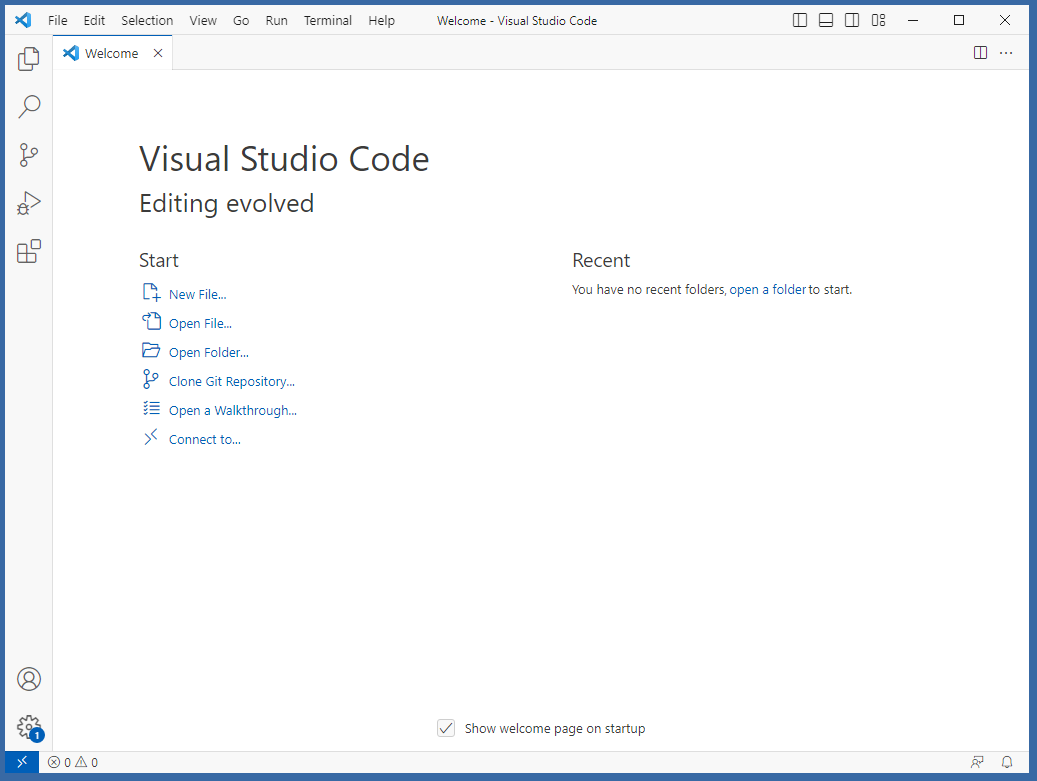Open notifications bell in status bar
The image size is (1037, 781).
pyautogui.click(x=1007, y=762)
